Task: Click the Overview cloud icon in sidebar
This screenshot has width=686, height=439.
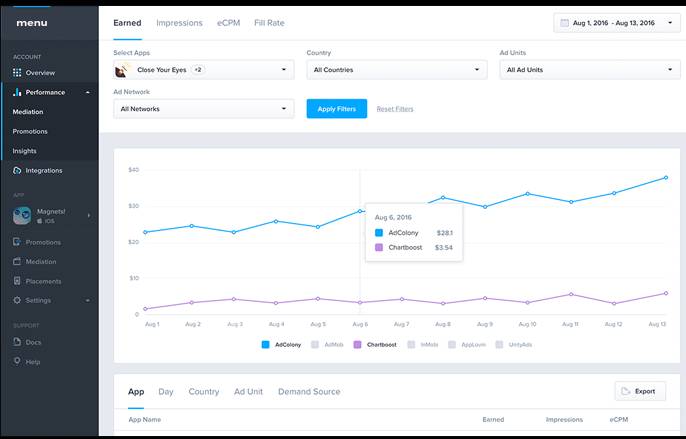Action: coord(17,73)
